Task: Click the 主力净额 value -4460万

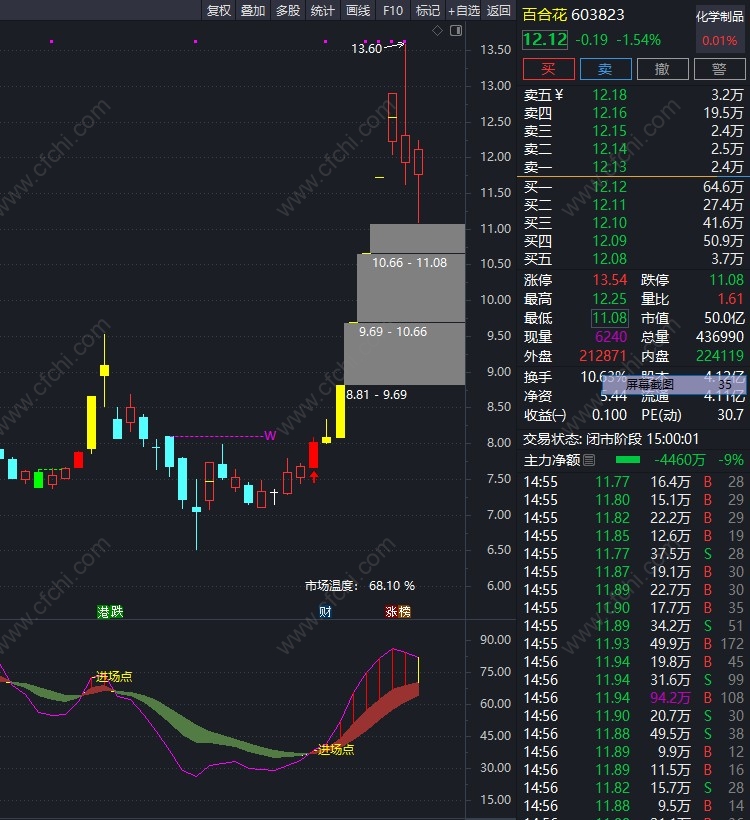Action: coord(680,460)
